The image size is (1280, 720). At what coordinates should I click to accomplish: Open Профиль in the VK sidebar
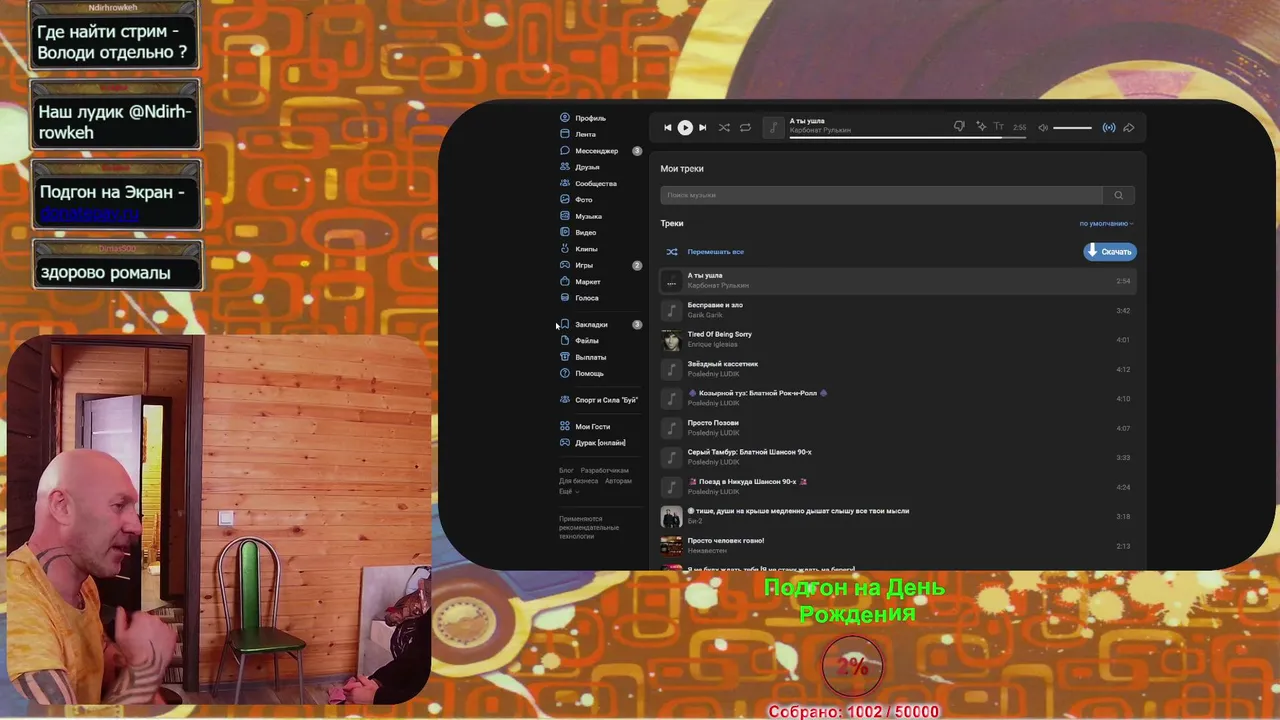coord(590,118)
